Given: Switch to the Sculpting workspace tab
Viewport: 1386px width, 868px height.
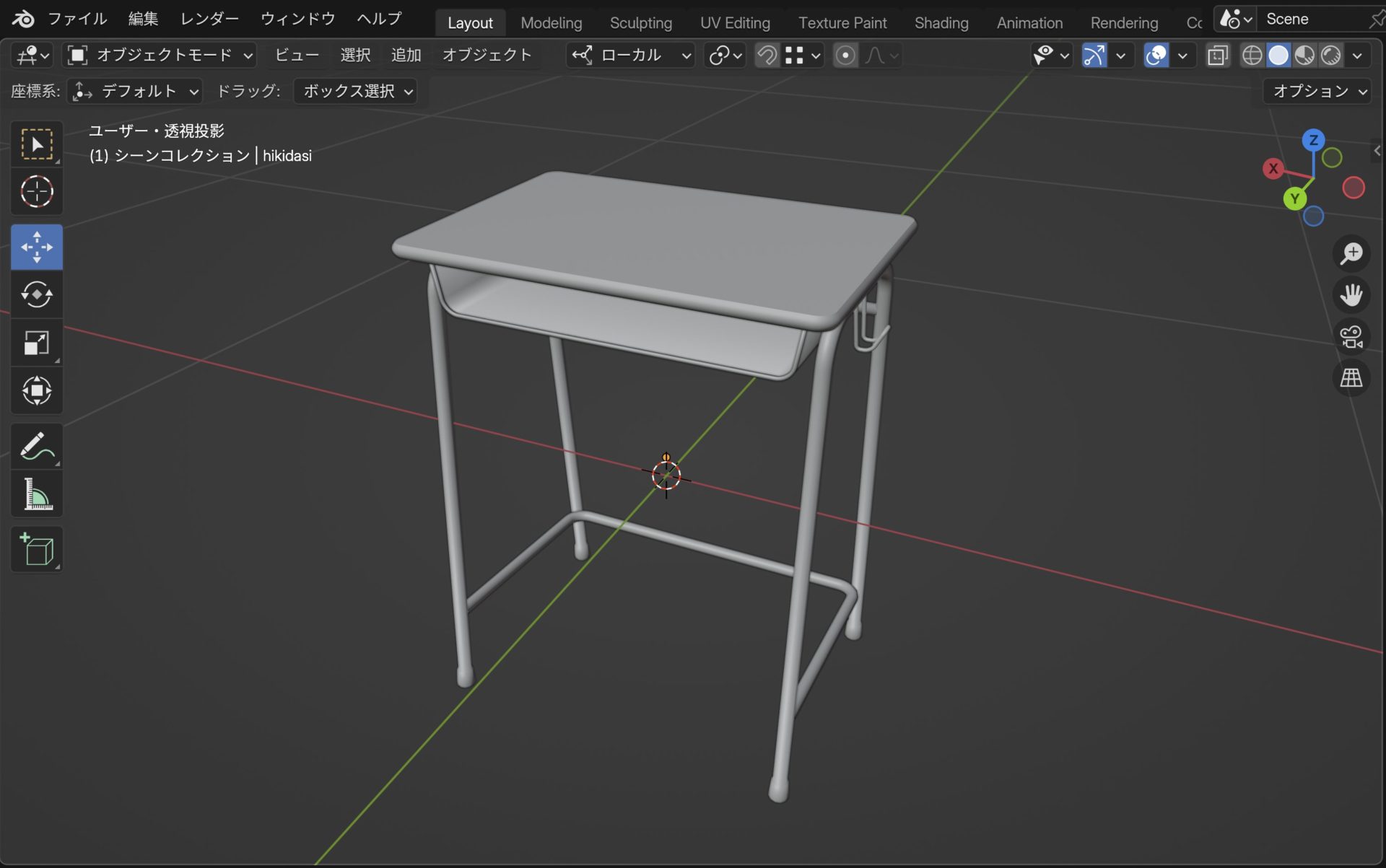Looking at the screenshot, I should tap(640, 23).
